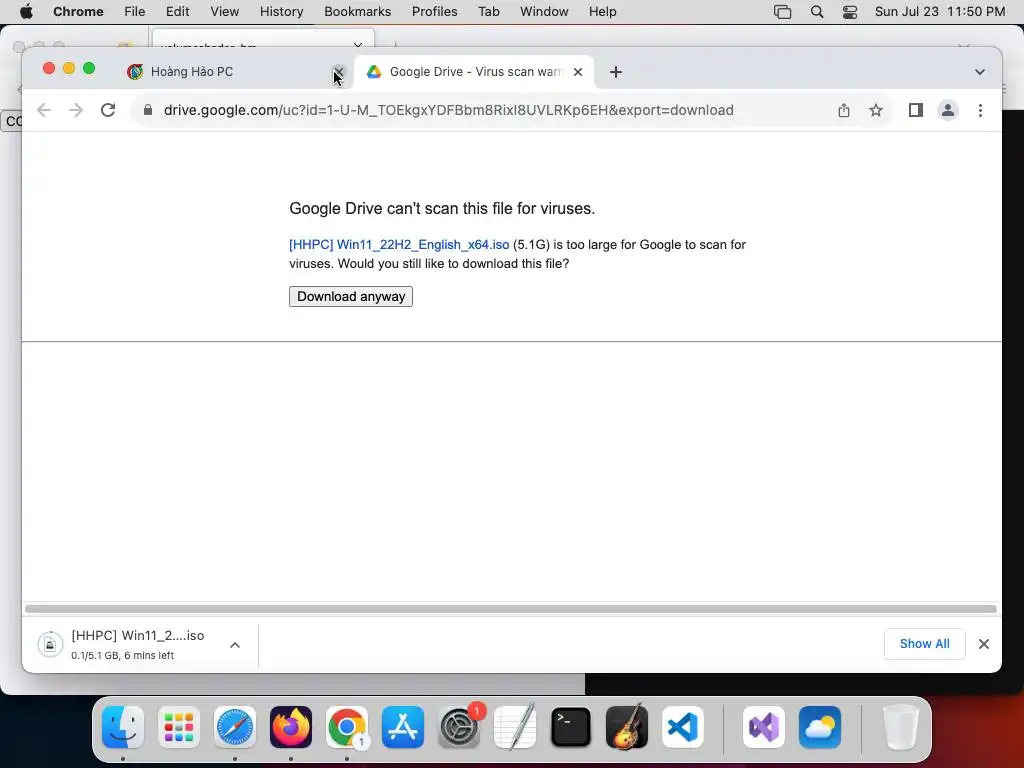1024x768 pixels.
Task: Open the Chrome application menu
Action: (x=78, y=12)
